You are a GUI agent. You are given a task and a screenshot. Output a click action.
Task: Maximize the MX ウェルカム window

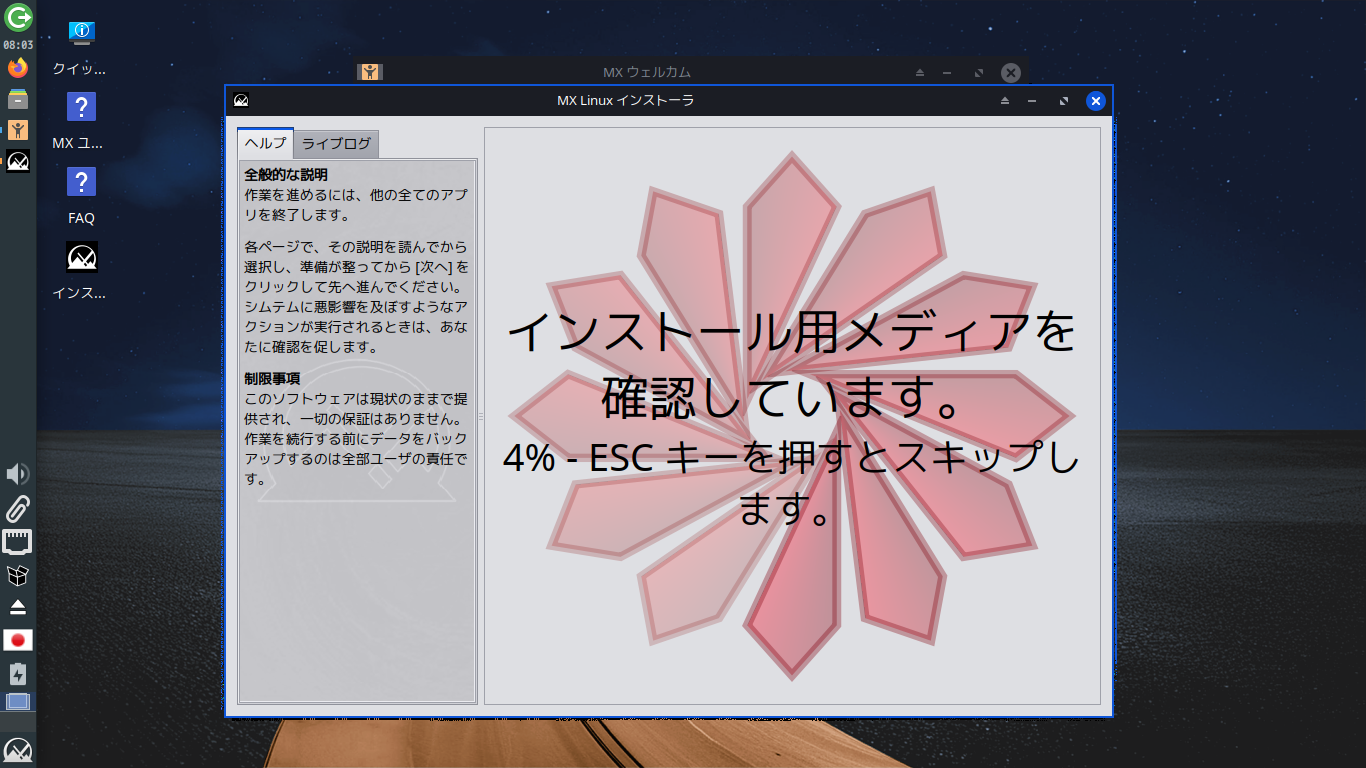tap(979, 72)
